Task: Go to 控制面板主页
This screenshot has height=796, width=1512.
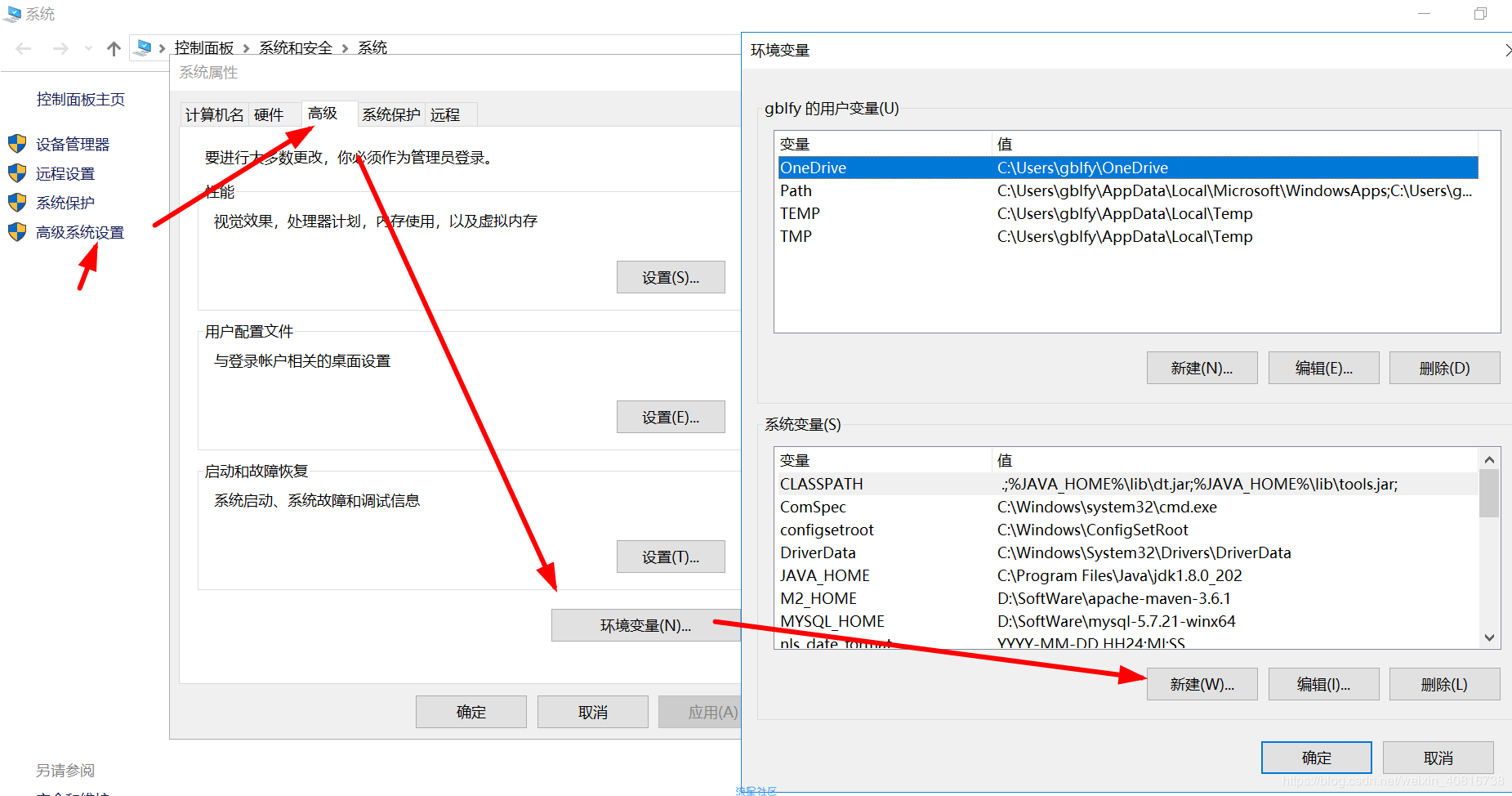Action: [x=81, y=100]
